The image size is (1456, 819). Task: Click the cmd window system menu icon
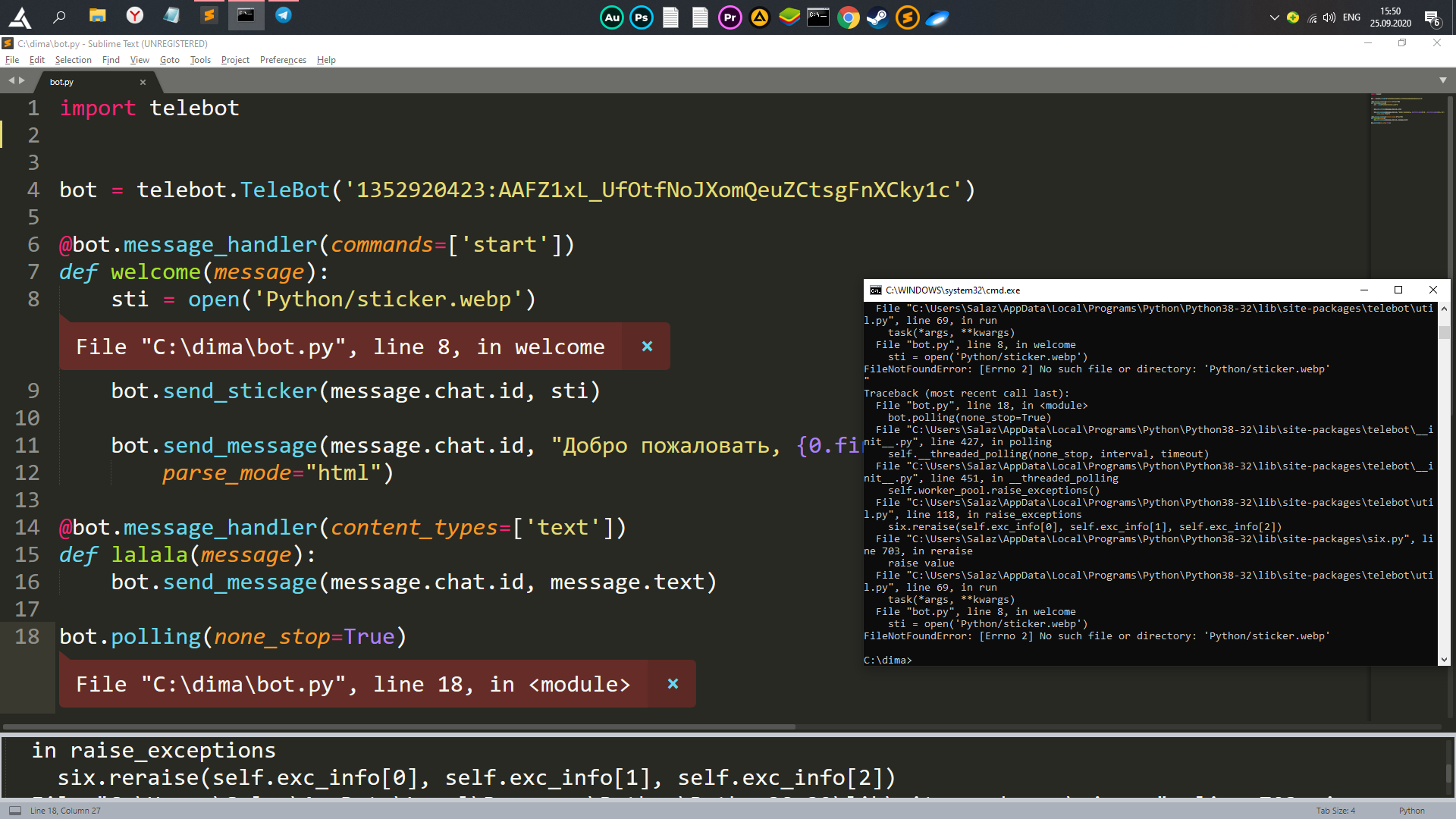tap(875, 290)
